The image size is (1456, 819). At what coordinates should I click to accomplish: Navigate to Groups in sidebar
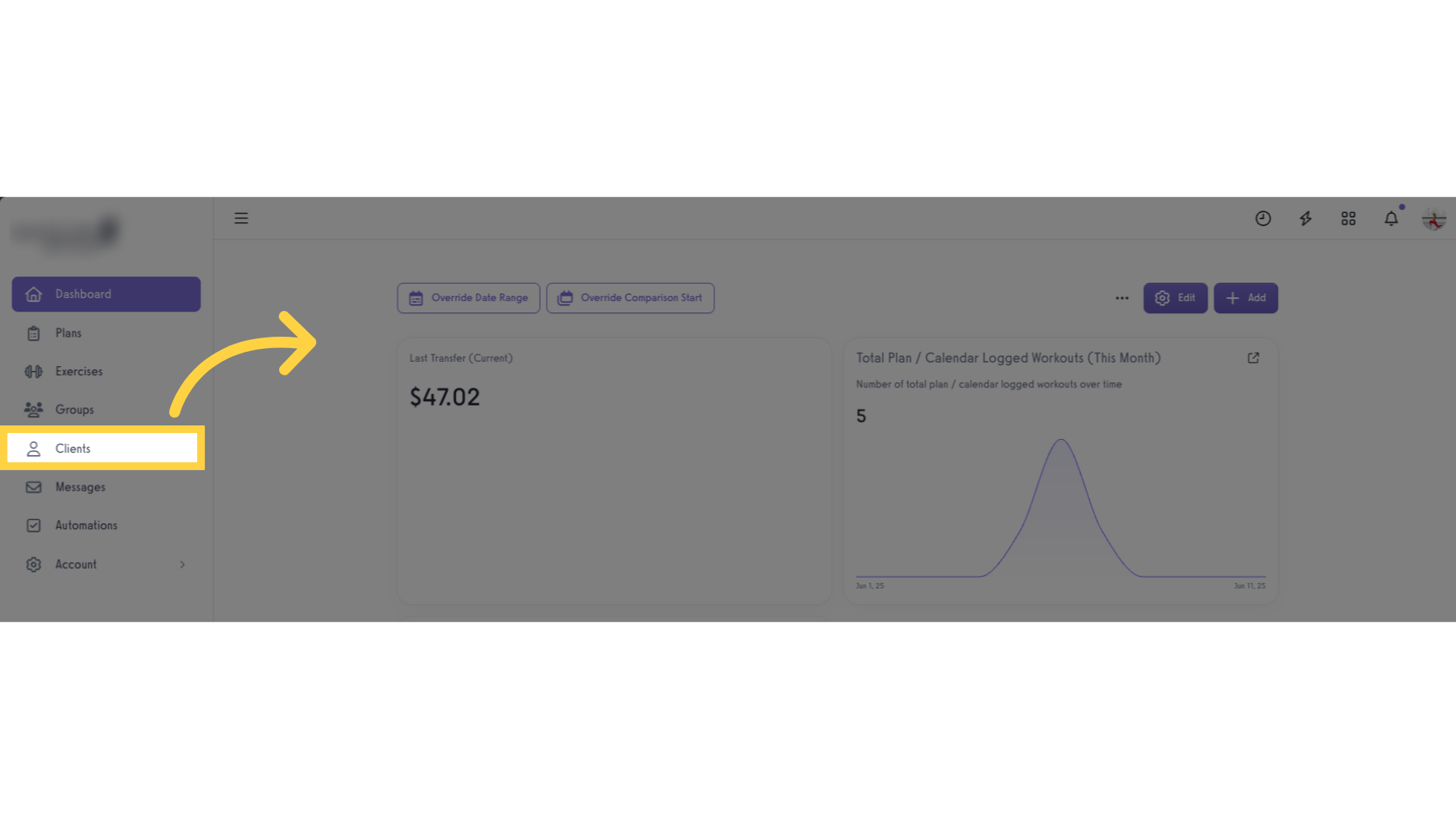coord(106,409)
